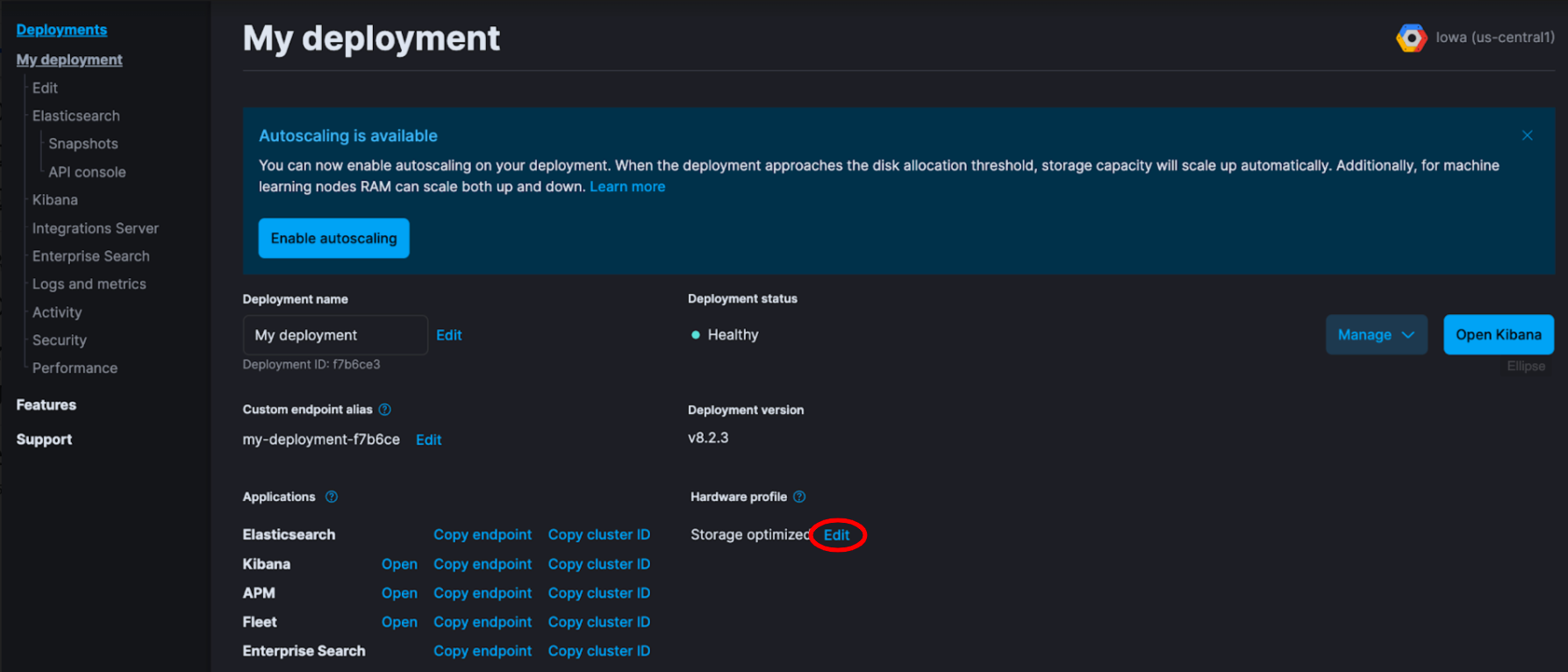This screenshot has width=1568, height=672.
Task: Open the Fleet application
Action: (399, 622)
